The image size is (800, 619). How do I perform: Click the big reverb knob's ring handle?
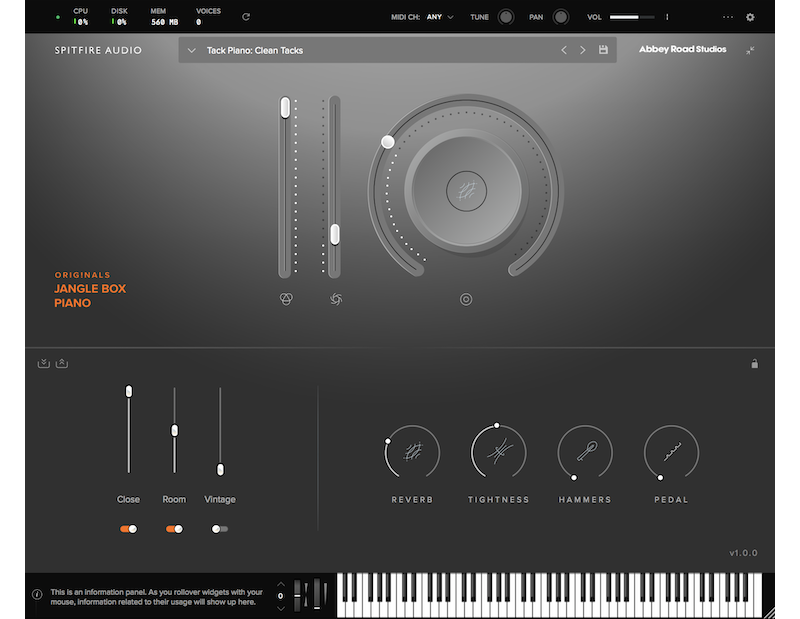(388, 142)
